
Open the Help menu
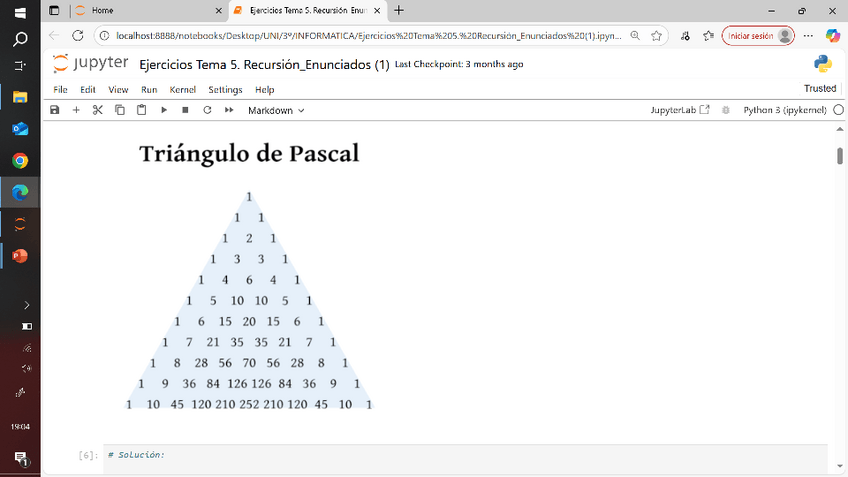pyautogui.click(x=265, y=90)
